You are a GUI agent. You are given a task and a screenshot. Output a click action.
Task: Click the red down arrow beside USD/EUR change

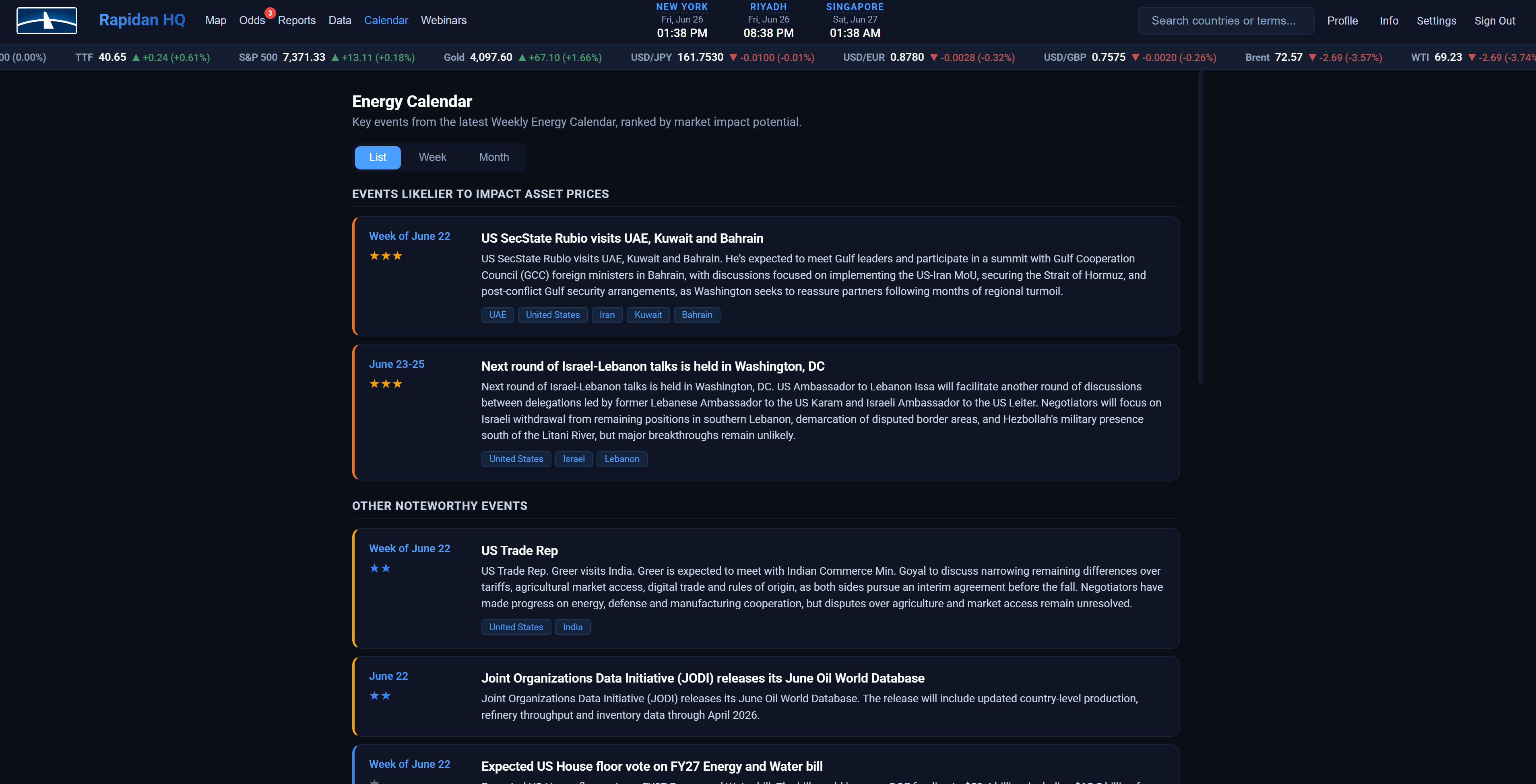tap(934, 58)
